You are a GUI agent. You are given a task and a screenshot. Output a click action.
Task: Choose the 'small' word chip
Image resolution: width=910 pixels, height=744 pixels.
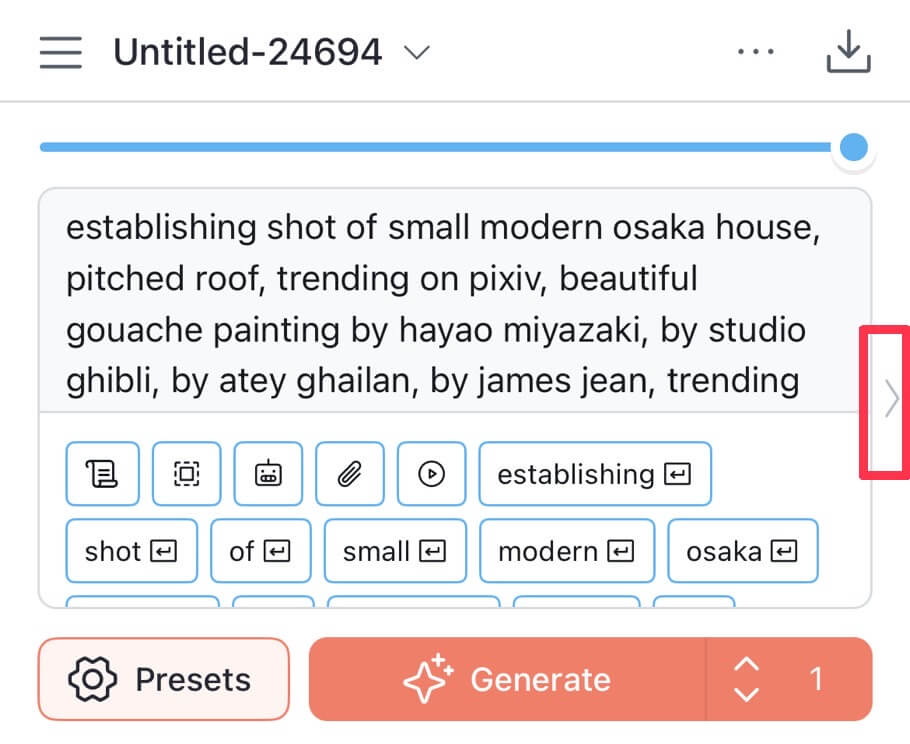[x=395, y=551]
